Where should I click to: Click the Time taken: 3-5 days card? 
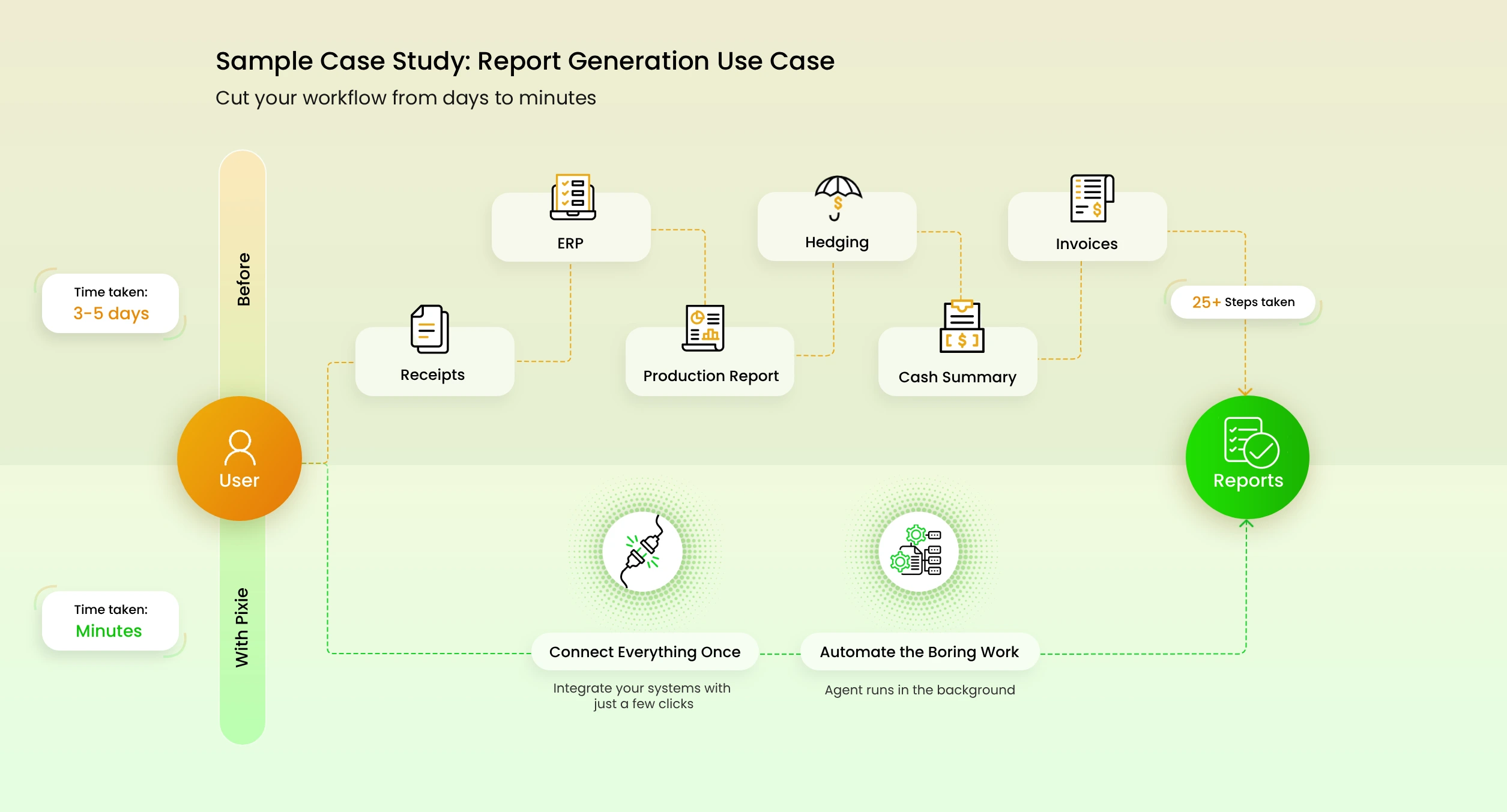tap(110, 303)
